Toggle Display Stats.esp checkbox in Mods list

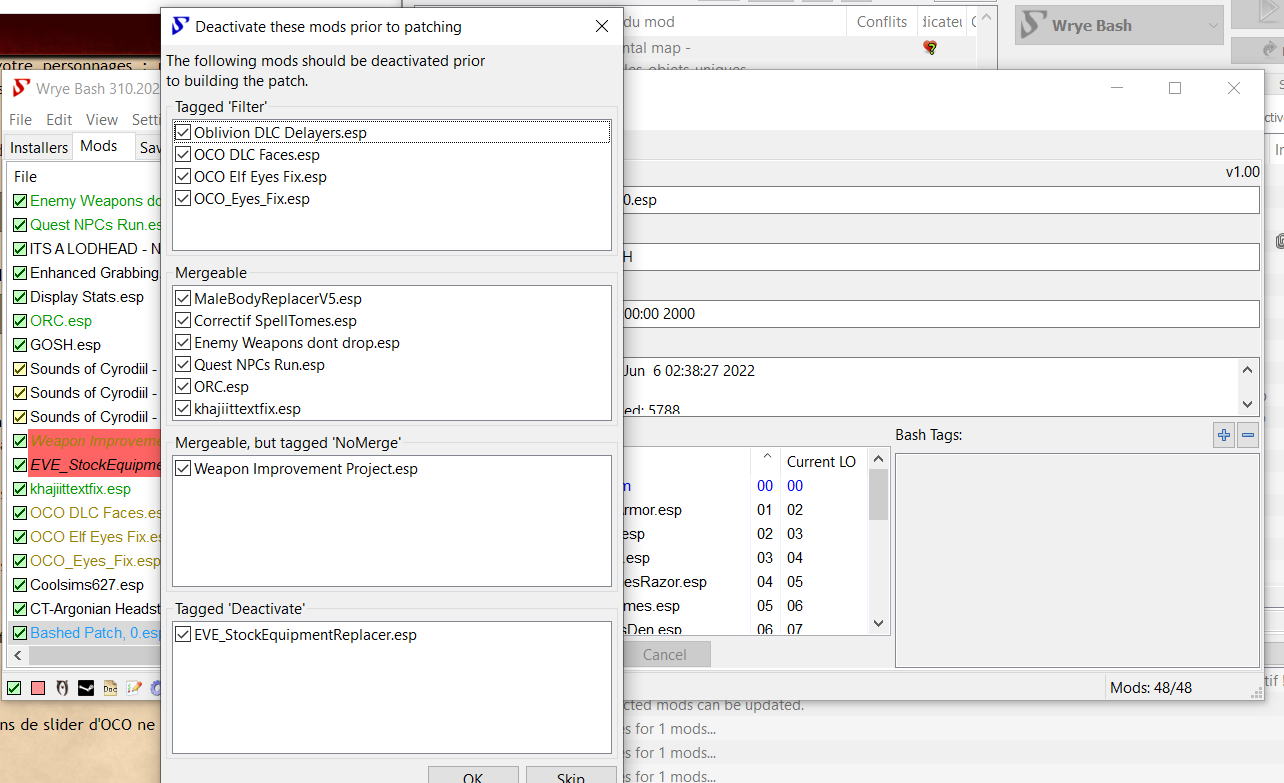point(20,297)
